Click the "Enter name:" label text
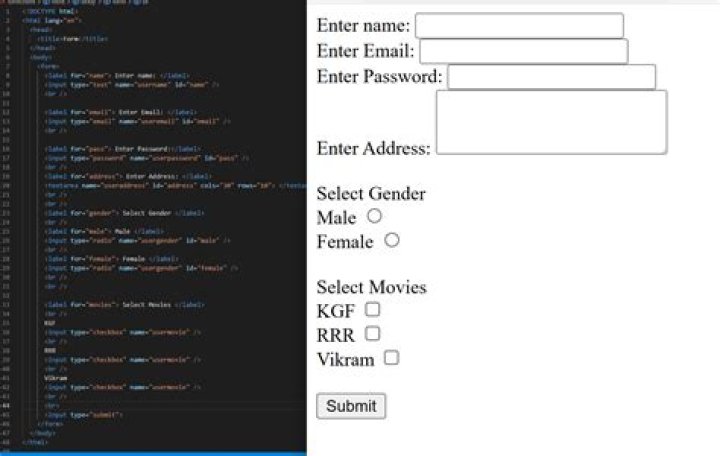The image size is (720, 456). 363,26
